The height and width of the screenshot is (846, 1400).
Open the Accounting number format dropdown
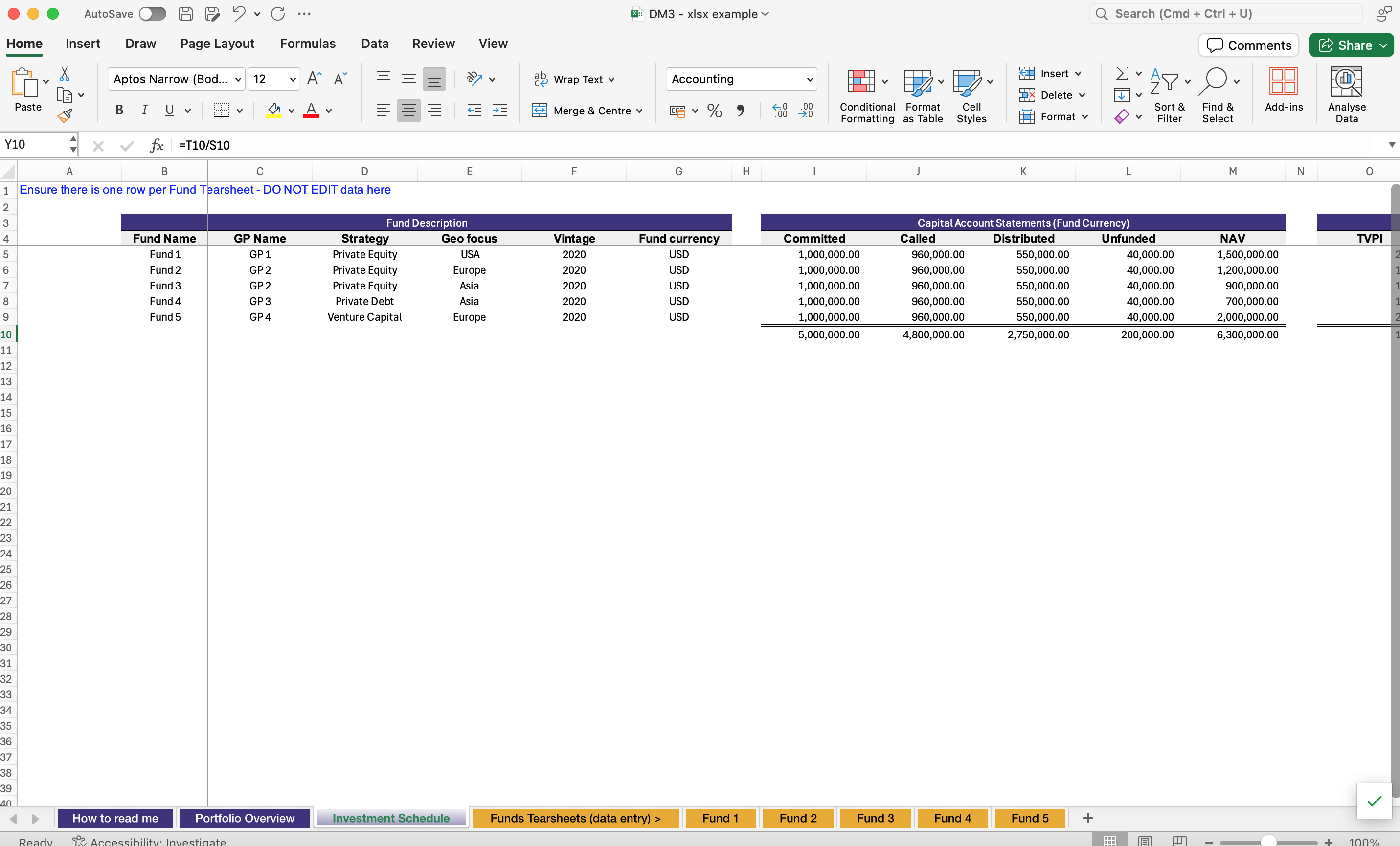810,79
